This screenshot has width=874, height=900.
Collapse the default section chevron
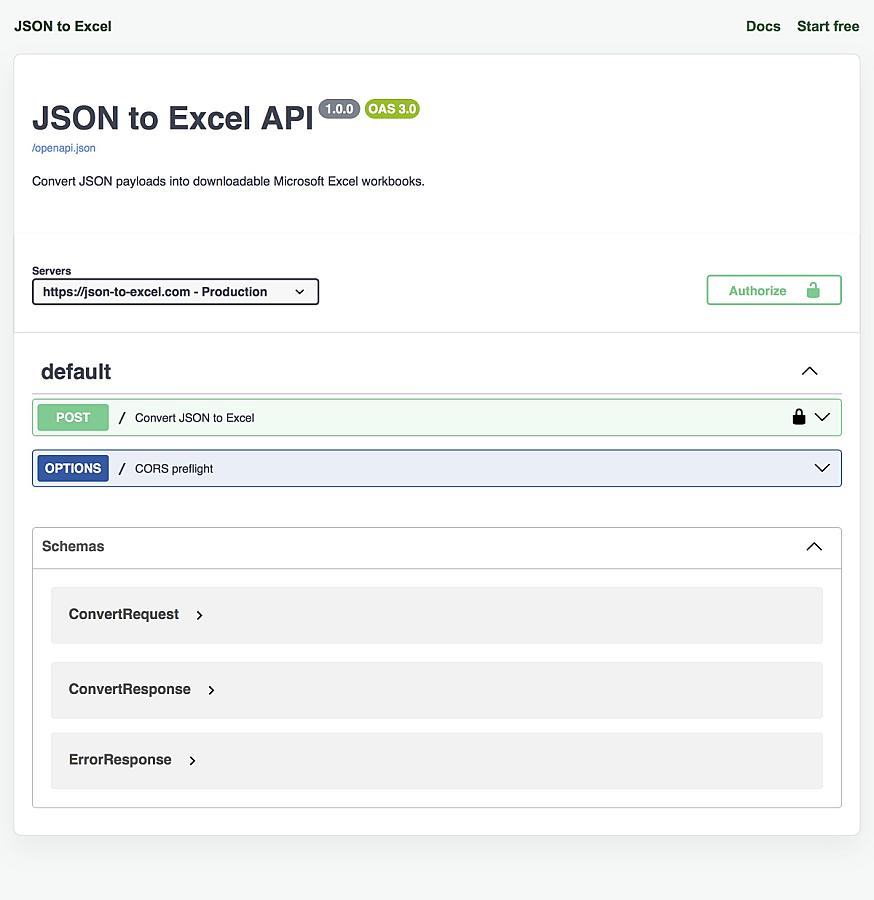pos(809,371)
